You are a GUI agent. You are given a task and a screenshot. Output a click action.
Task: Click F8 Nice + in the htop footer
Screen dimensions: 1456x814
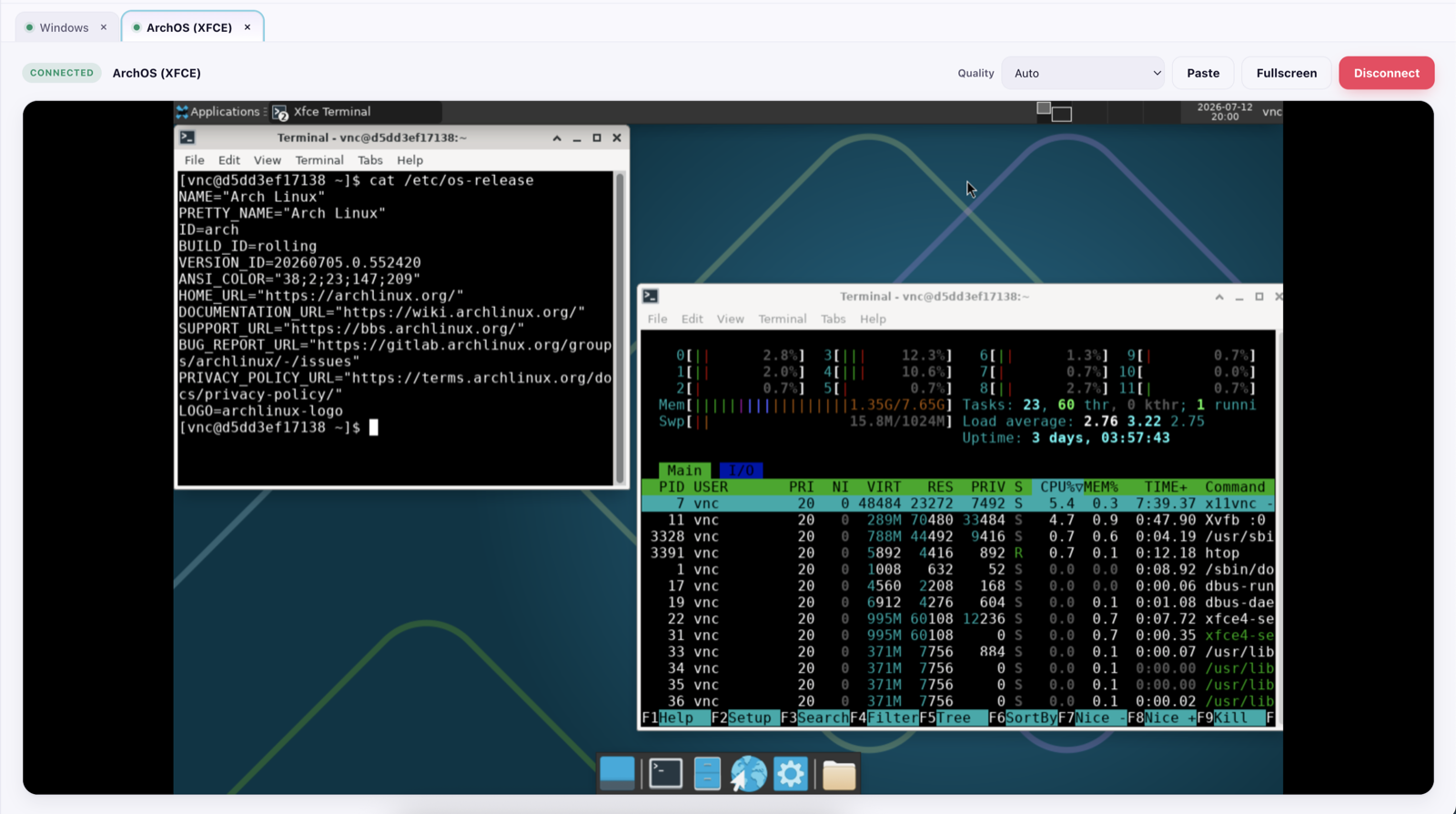[x=1160, y=717]
